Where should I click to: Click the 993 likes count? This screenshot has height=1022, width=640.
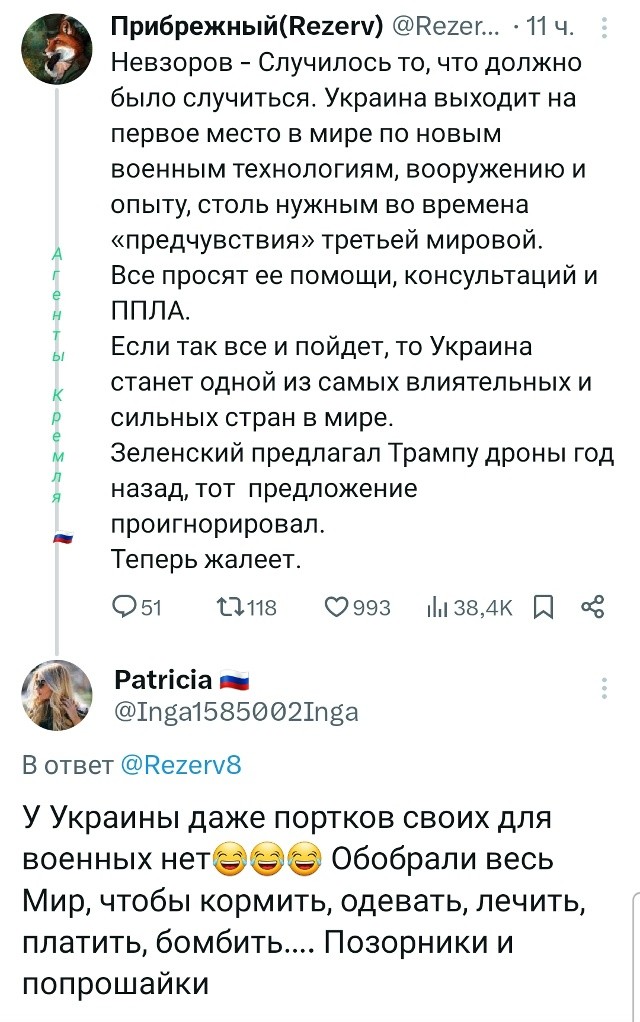point(372,607)
